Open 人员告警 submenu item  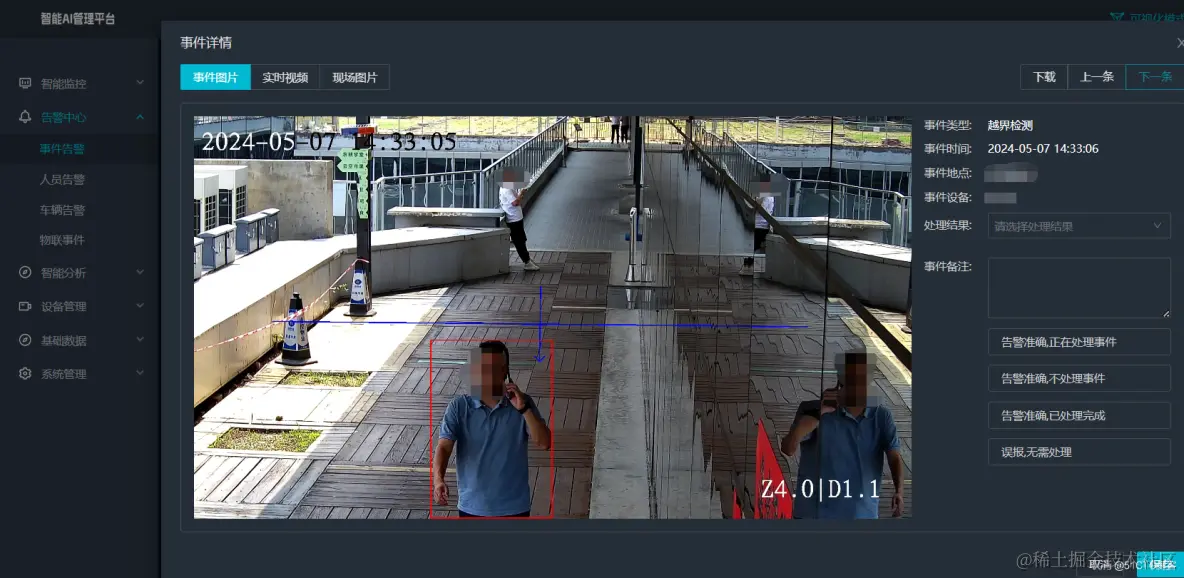(62, 180)
